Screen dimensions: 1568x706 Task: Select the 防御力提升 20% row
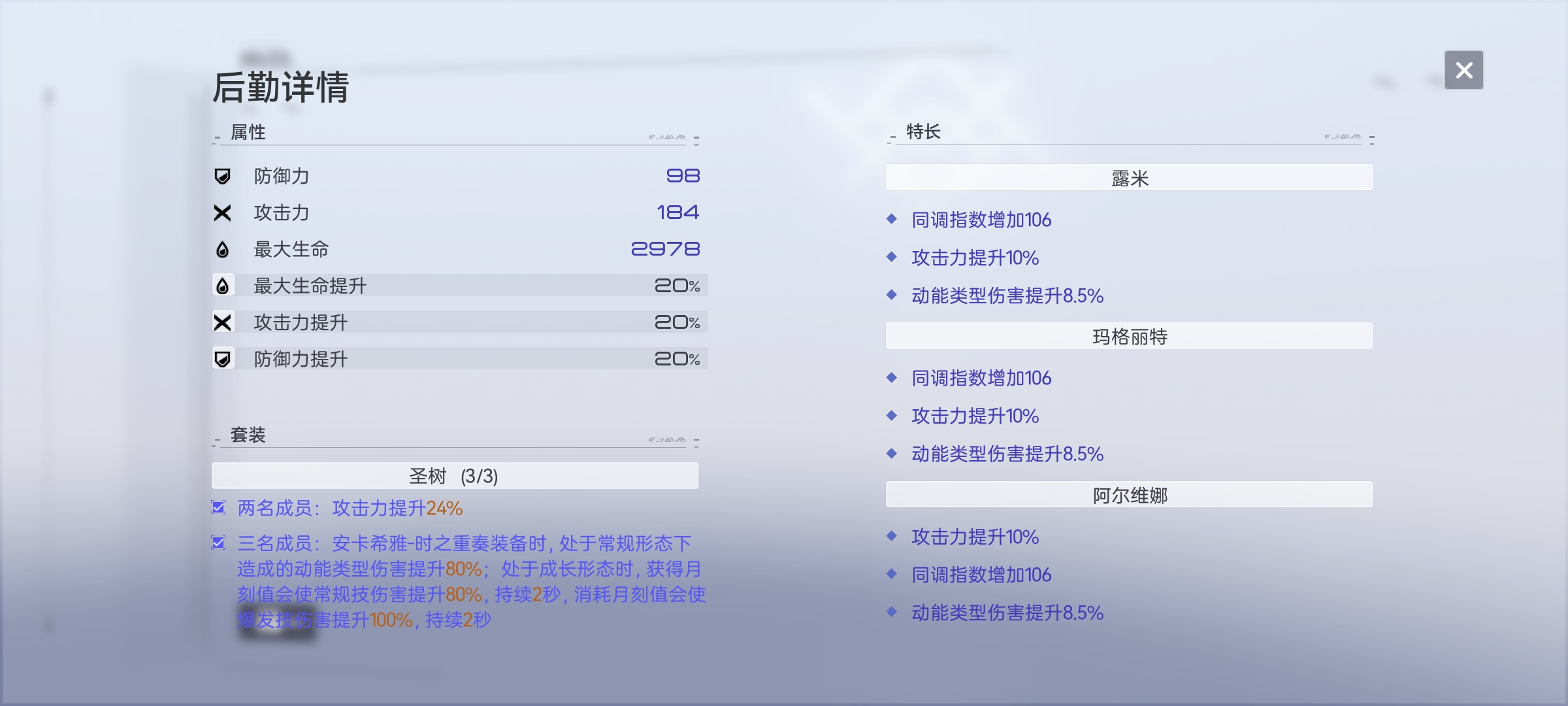460,359
